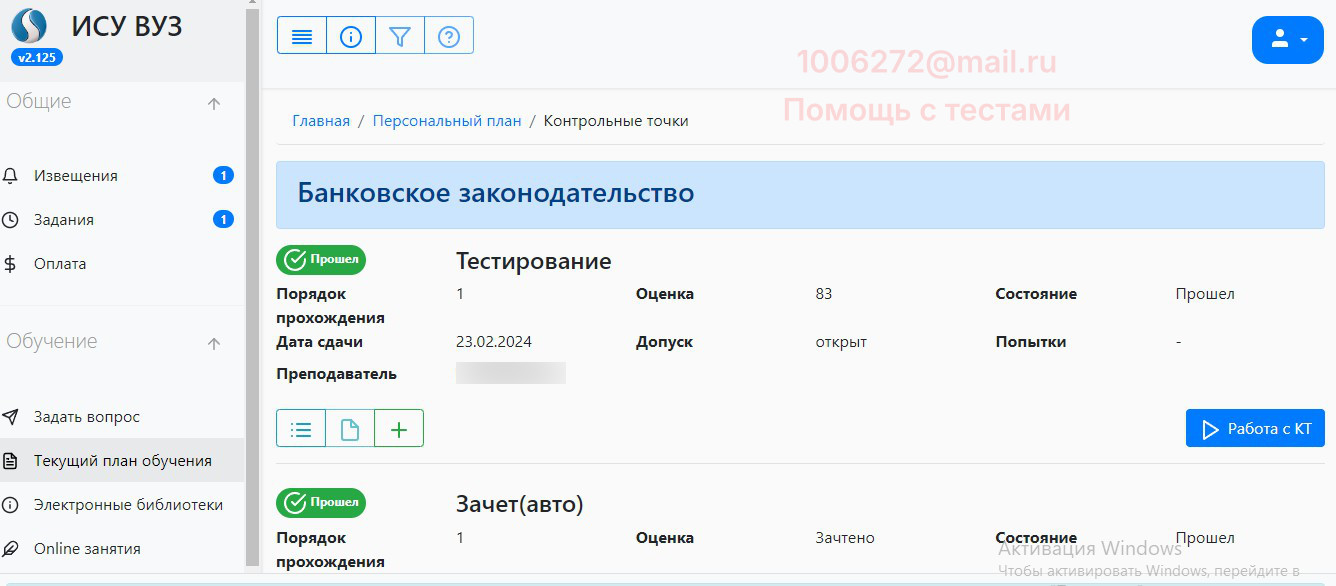Open the user profile dropdown button
The width and height of the screenshot is (1336, 586).
tap(1287, 40)
